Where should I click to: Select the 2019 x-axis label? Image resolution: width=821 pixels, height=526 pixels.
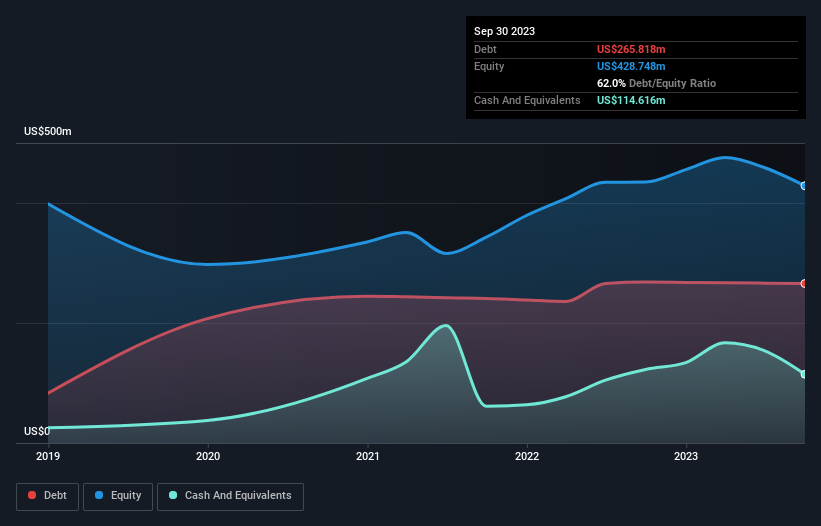point(48,456)
